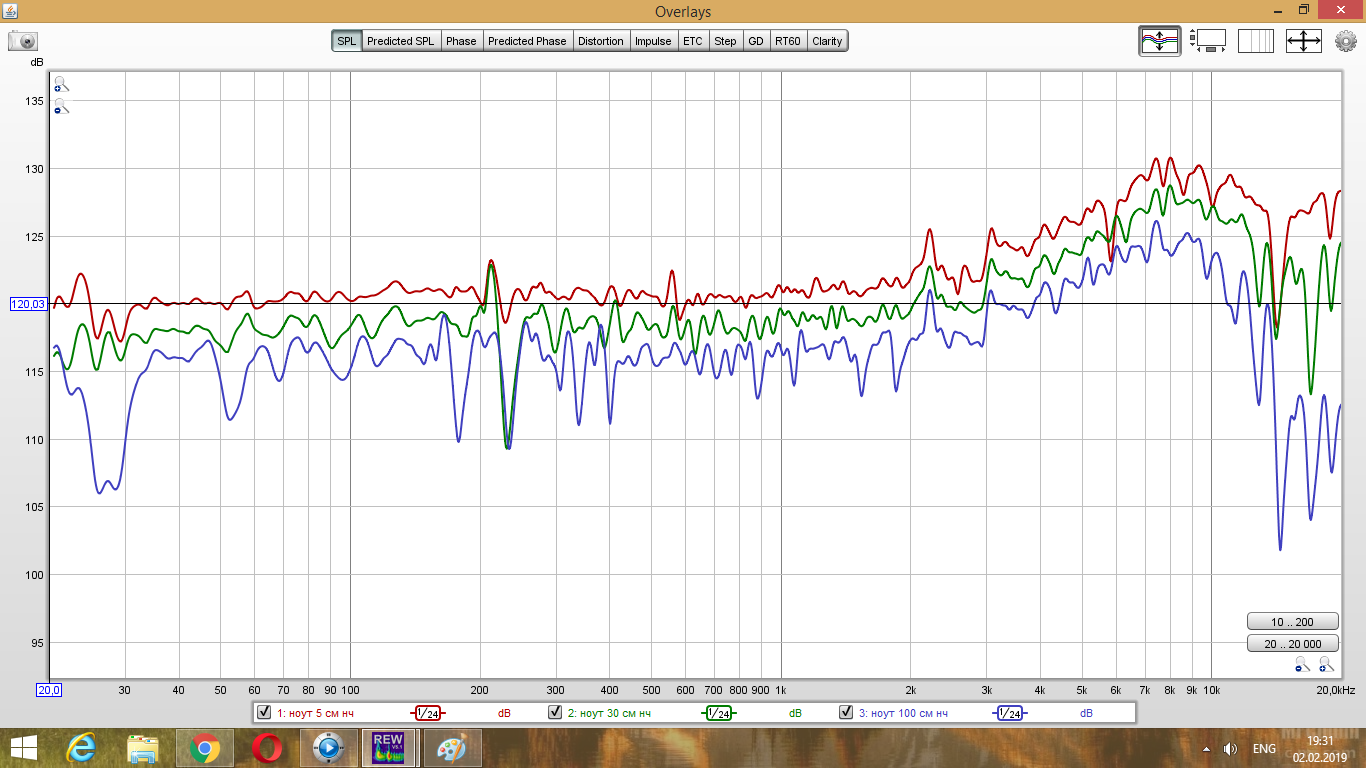
Task: Click trace label '3: ноут 100 см нч'
Action: click(x=903, y=713)
